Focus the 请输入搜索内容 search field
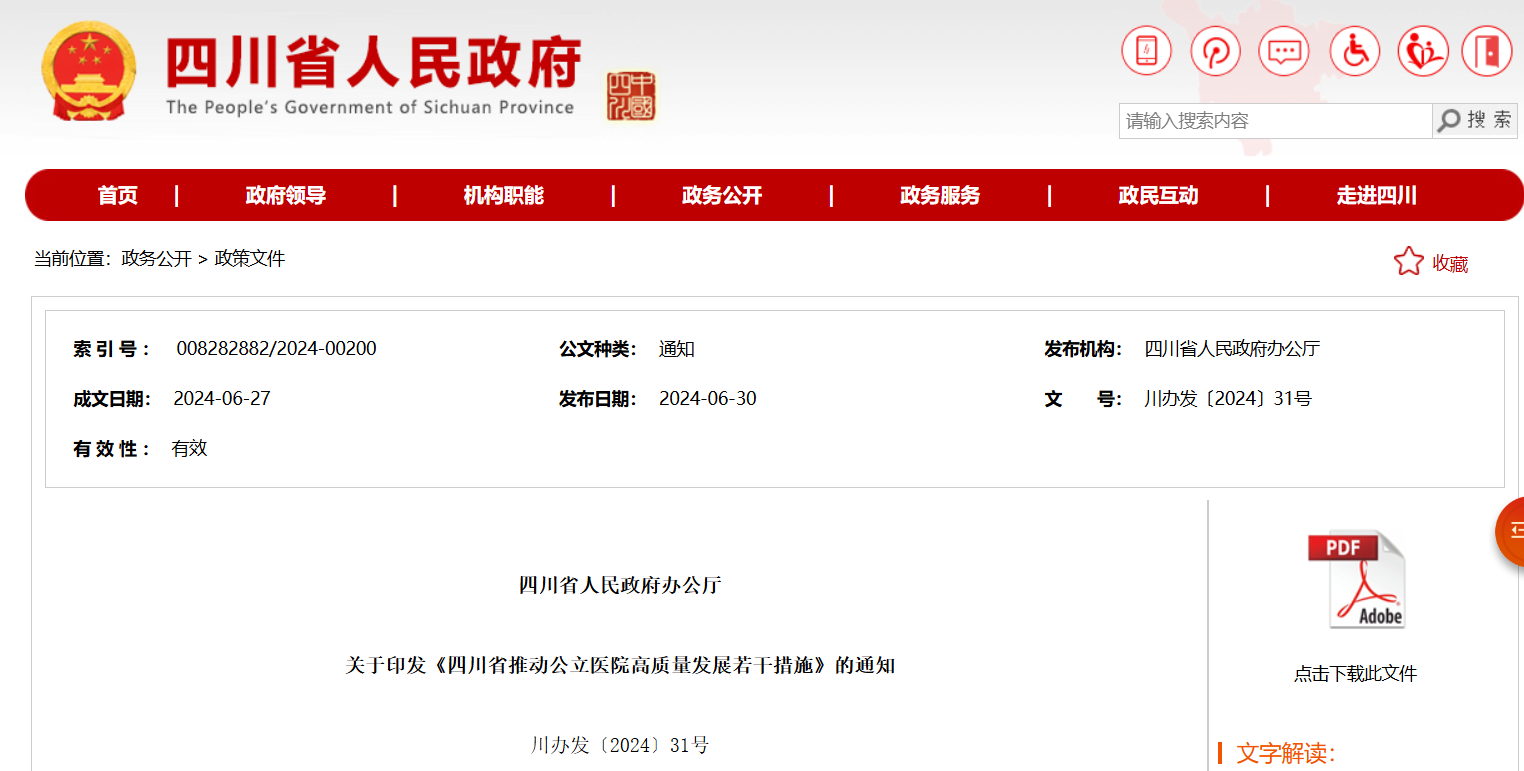Viewport: 1524px width, 771px height. tap(1275, 121)
